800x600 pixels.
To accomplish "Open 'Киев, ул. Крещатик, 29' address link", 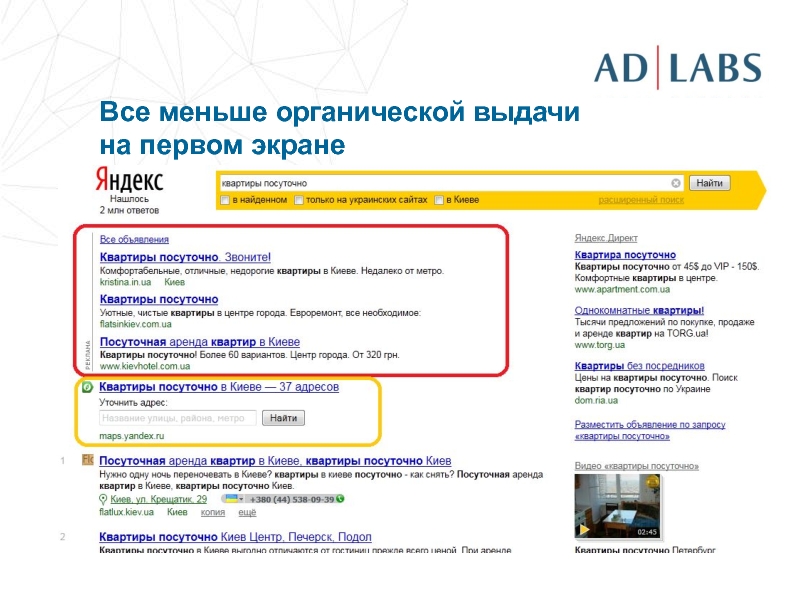I will tap(159, 499).
